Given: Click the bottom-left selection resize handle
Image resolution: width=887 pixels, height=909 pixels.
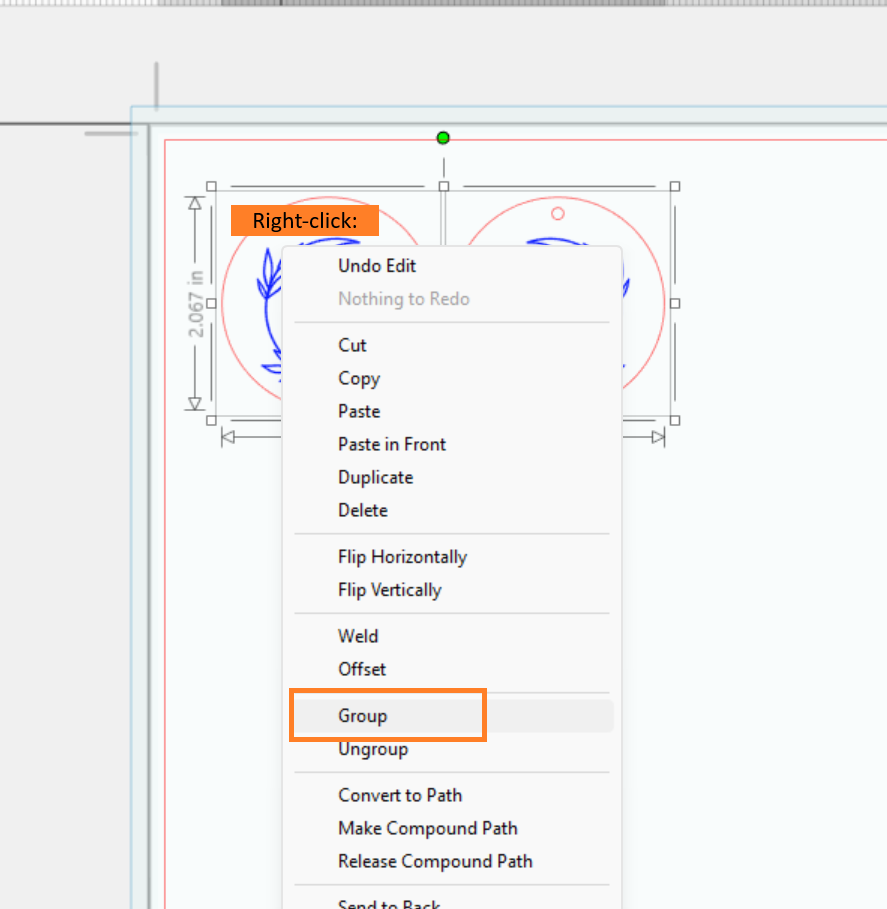Looking at the screenshot, I should click(x=212, y=420).
